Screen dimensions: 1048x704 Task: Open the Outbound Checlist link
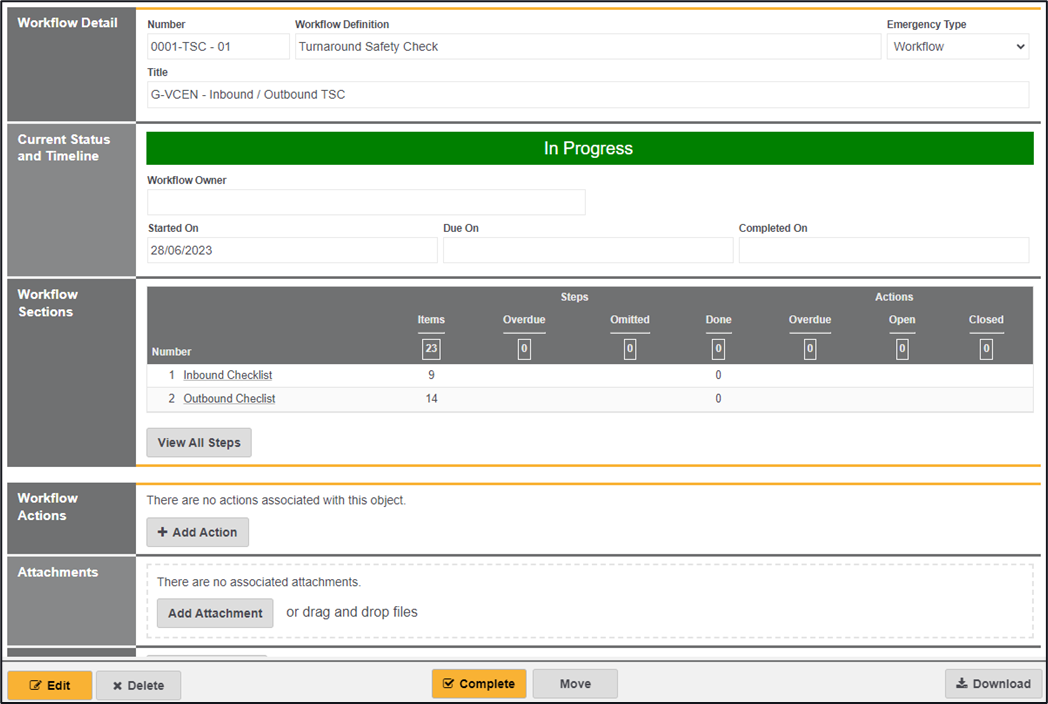(229, 398)
